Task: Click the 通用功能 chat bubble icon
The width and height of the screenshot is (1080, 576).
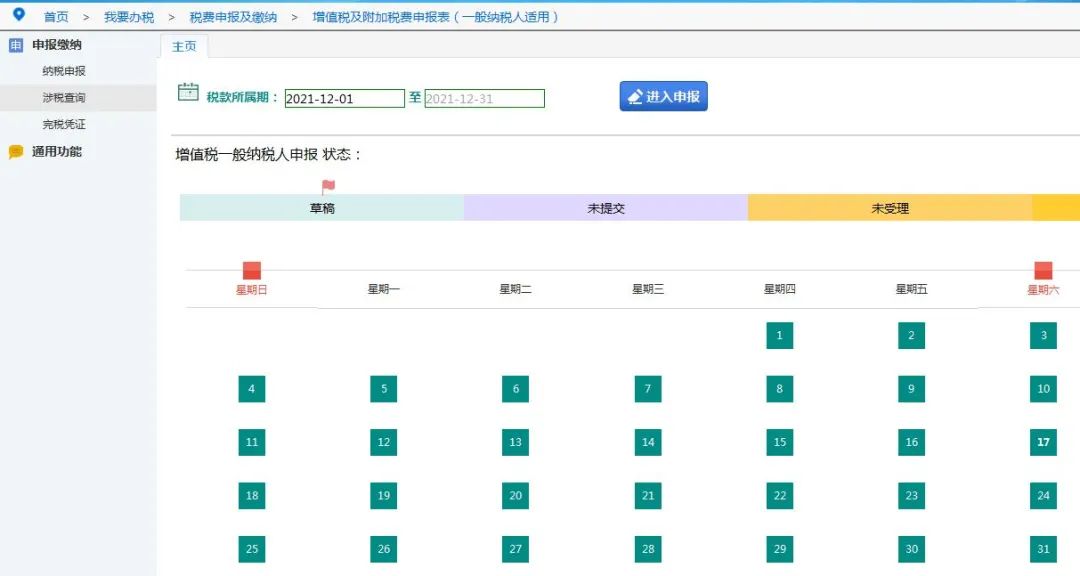Action: [16, 152]
